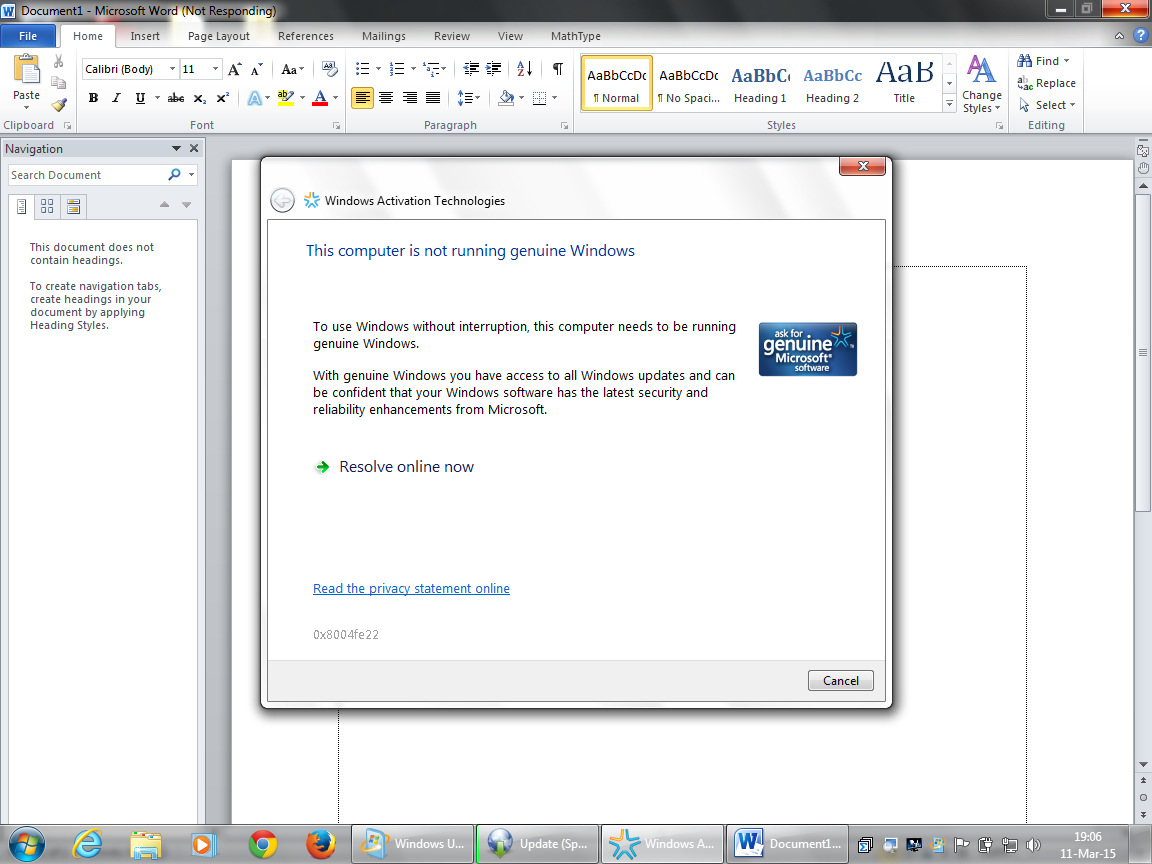The image size is (1152, 864).
Task: Open Navigation pane options arrow
Action: 176,148
